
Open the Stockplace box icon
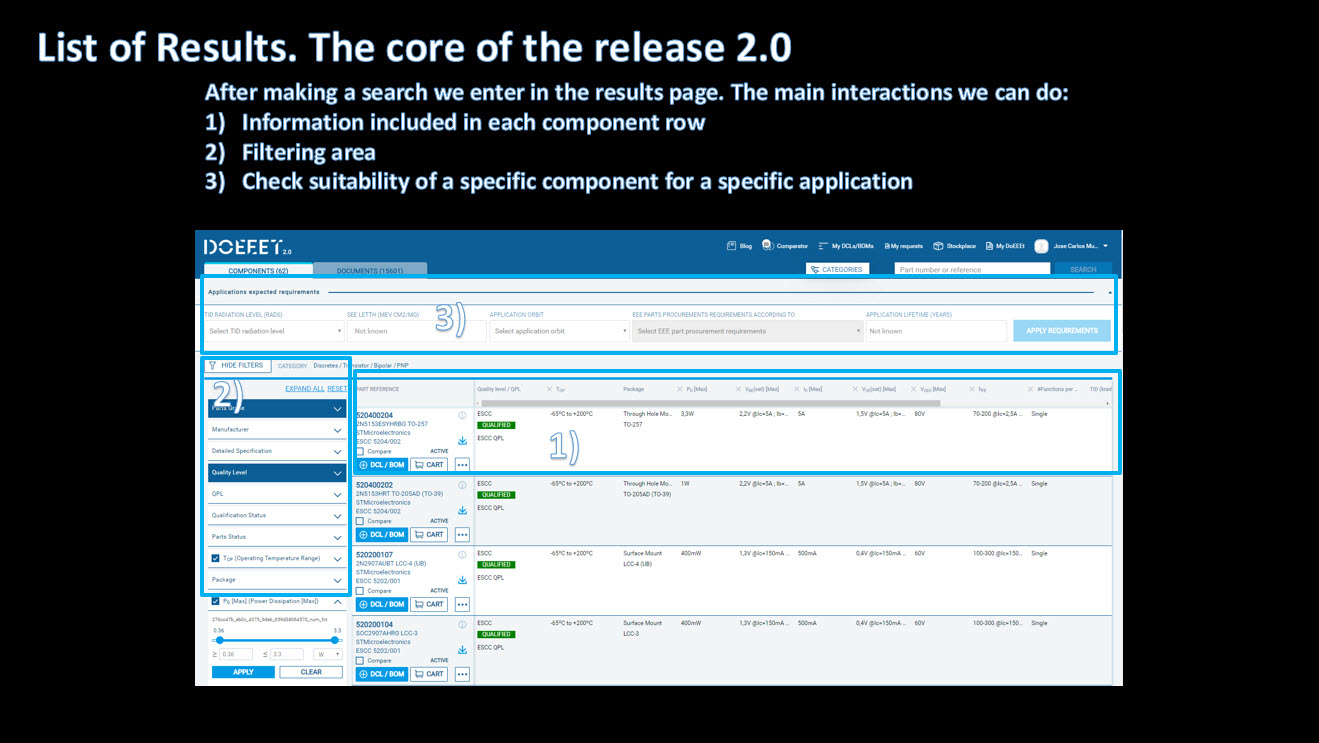coord(938,246)
